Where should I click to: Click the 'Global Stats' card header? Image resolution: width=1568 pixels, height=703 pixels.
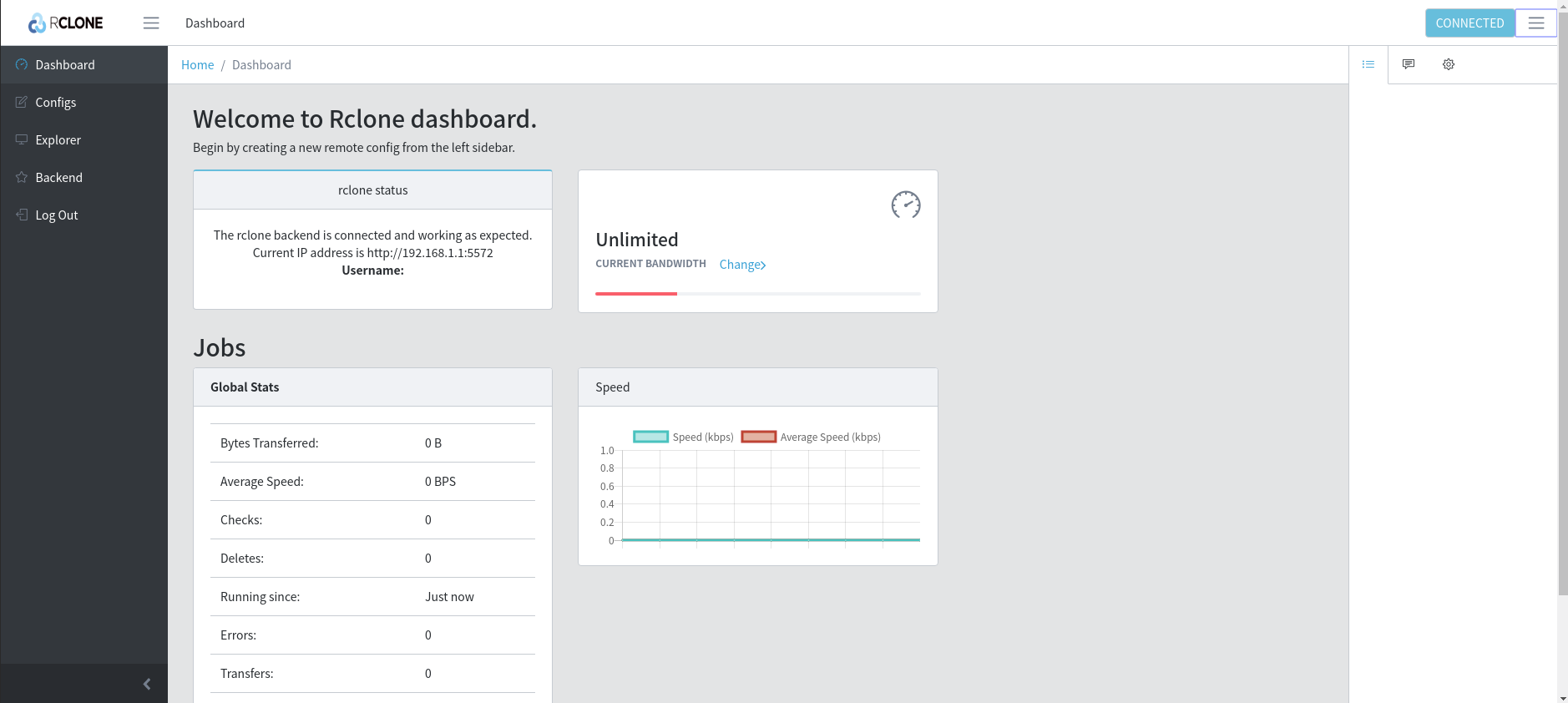[x=372, y=387]
